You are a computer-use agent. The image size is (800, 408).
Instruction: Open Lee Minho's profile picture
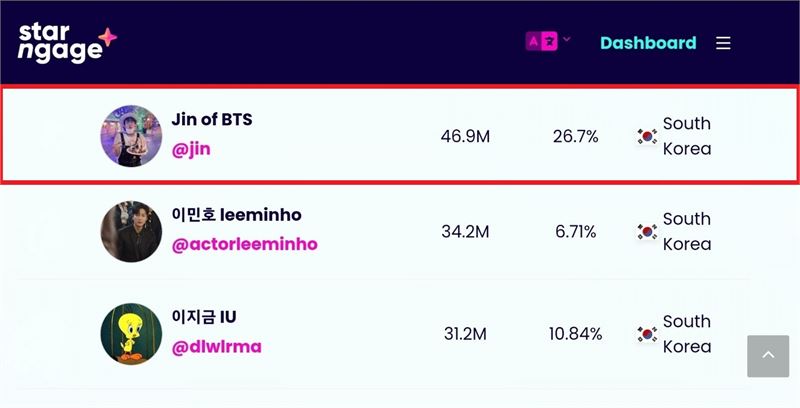click(x=131, y=232)
